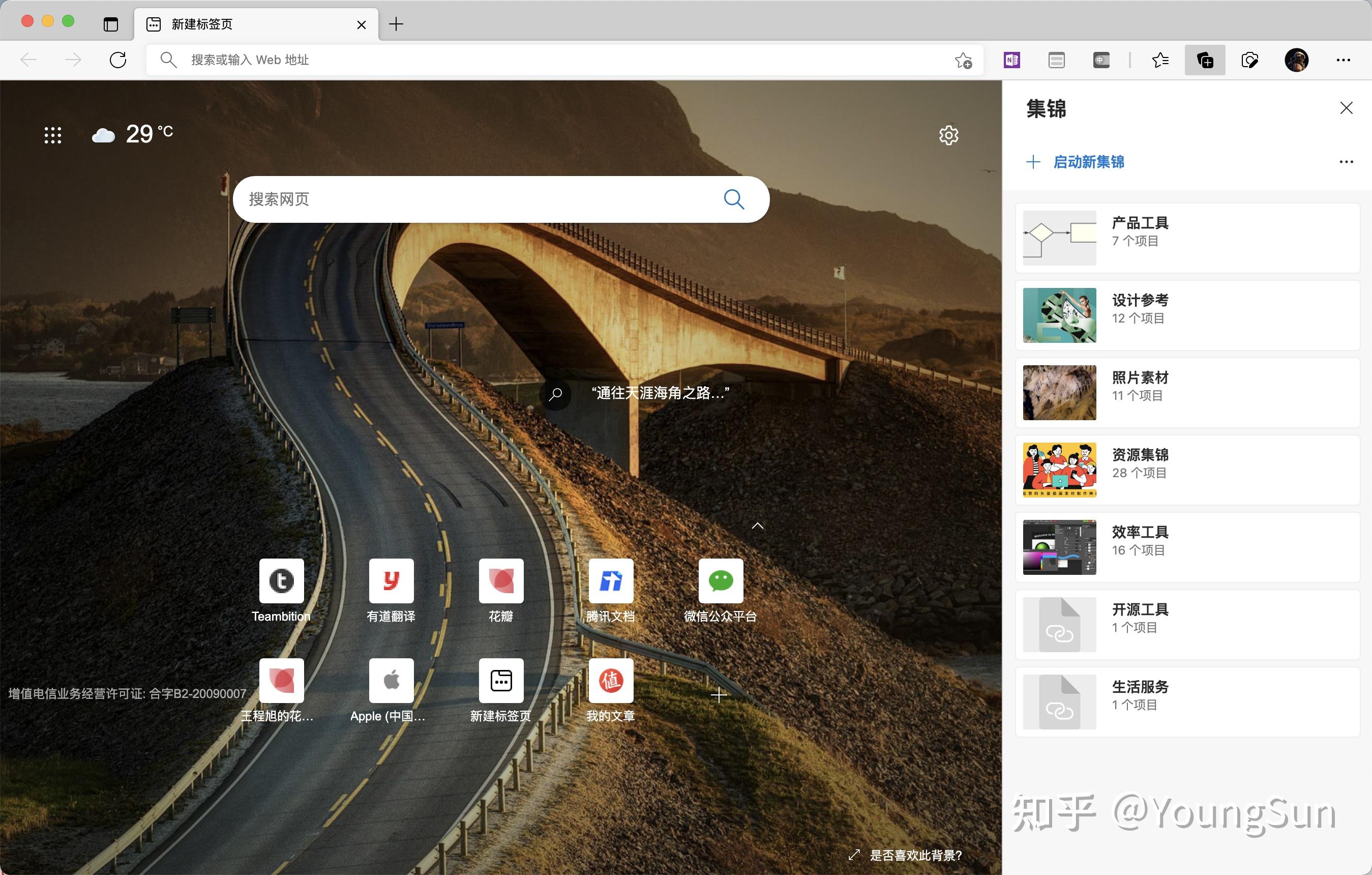
Task: Open the 腾讯文档 quick link
Action: [611, 591]
